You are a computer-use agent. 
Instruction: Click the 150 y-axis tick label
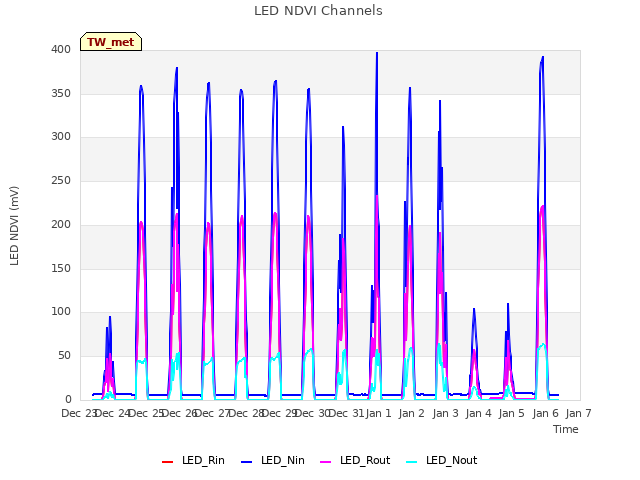61,269
